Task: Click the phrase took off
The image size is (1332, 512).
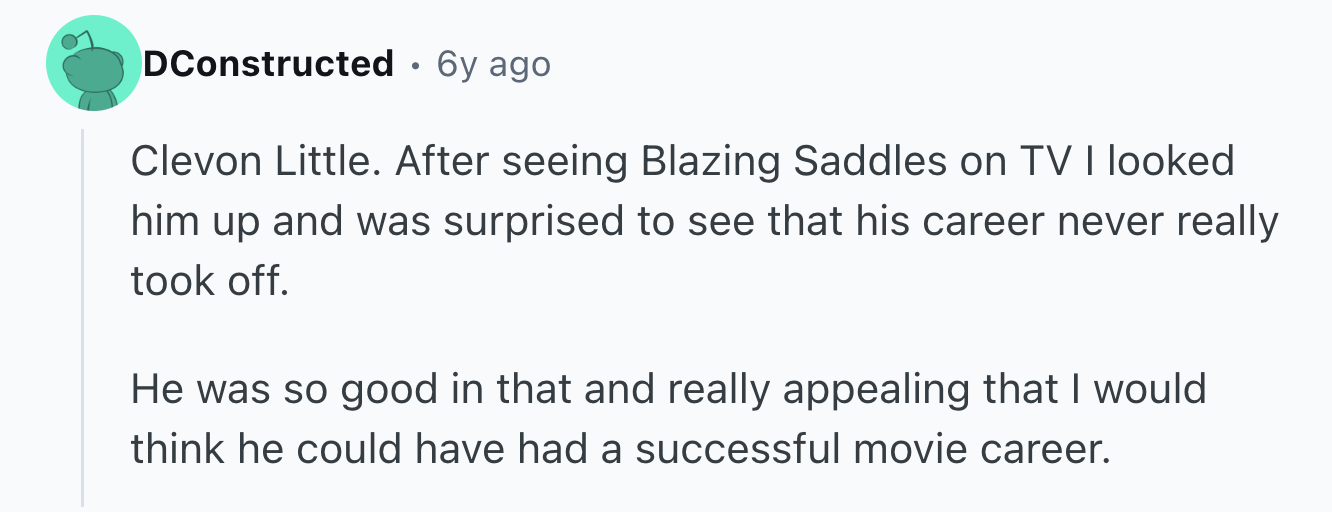Action: pos(209,282)
